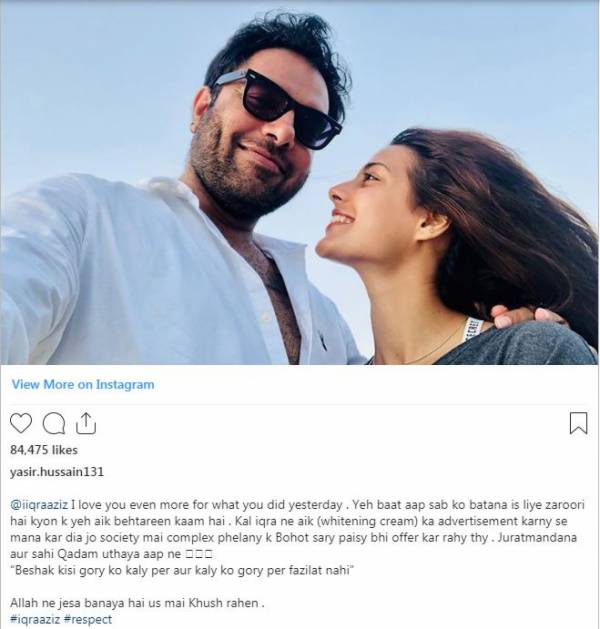
Task: Click the man's sunglasses in photo
Action: coord(278,108)
